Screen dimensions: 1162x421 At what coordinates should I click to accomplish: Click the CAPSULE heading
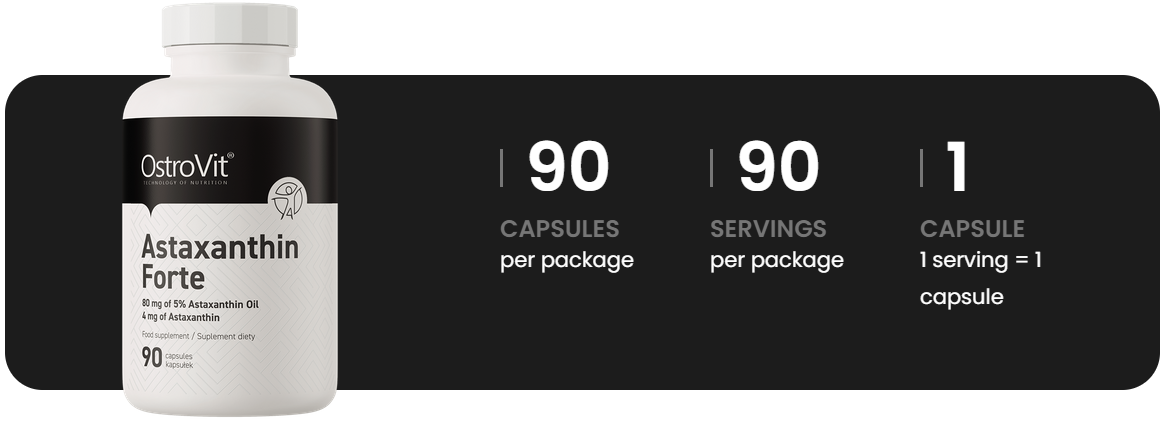[972, 229]
